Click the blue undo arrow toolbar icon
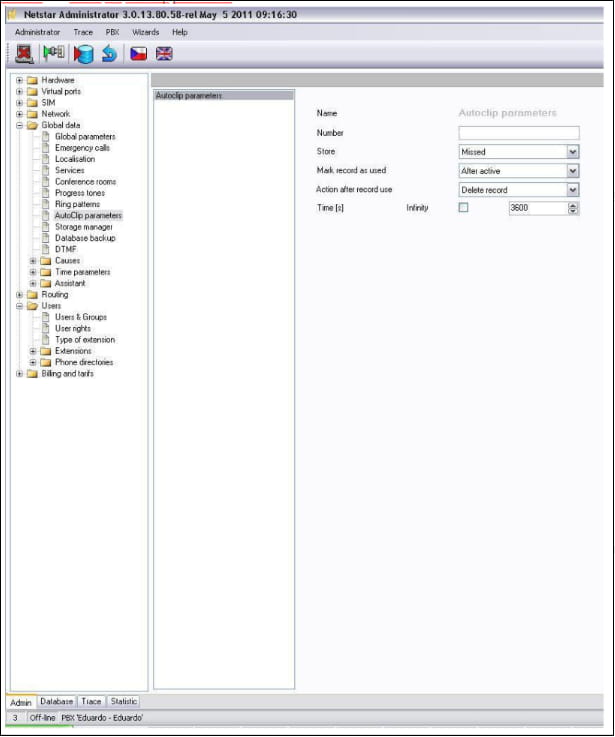615x737 pixels. [x=110, y=54]
